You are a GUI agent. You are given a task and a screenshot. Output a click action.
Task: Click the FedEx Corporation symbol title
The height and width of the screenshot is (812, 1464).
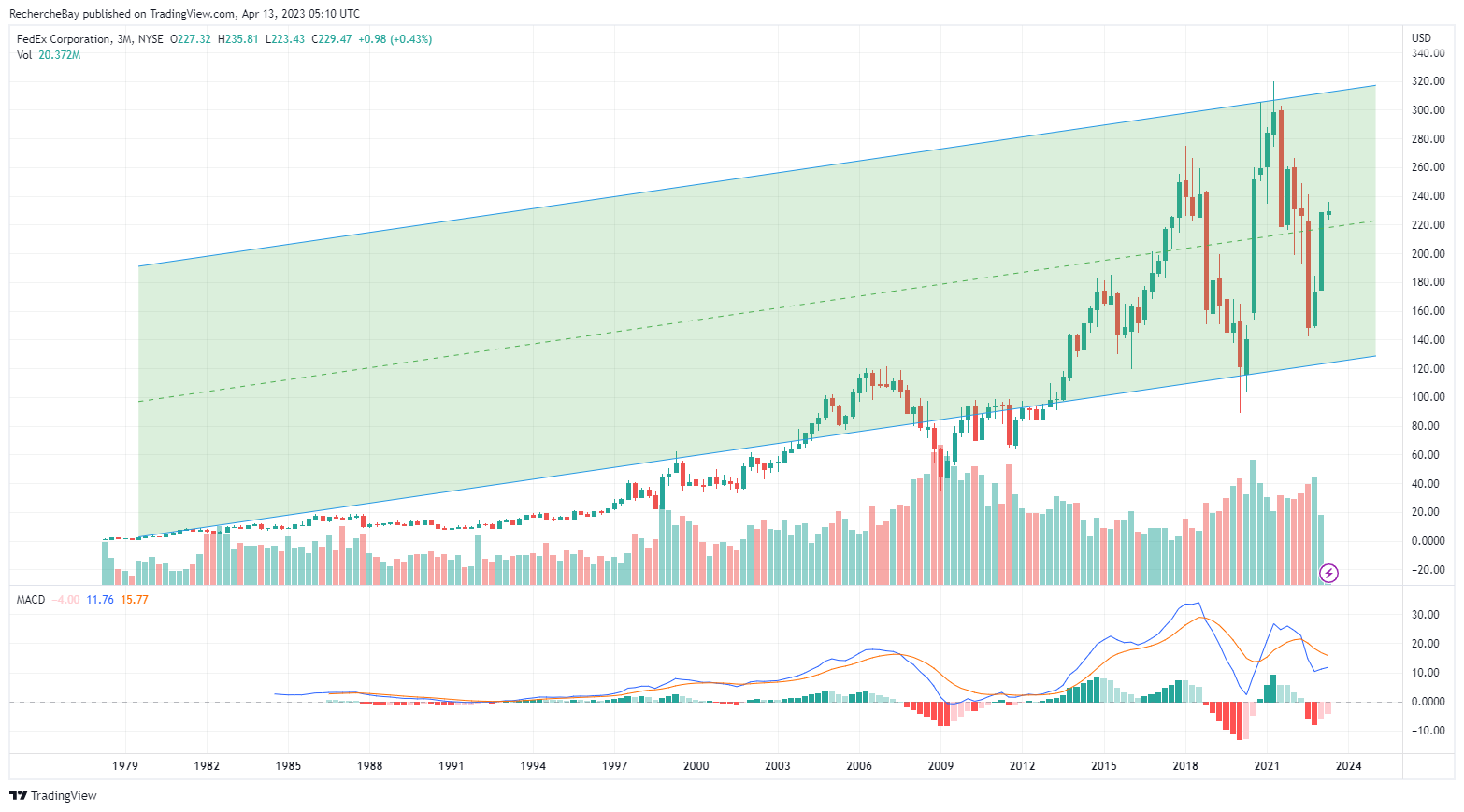[64, 39]
